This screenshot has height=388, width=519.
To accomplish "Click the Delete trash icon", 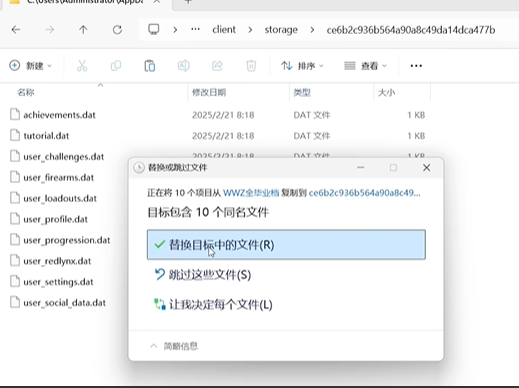I will [251, 66].
